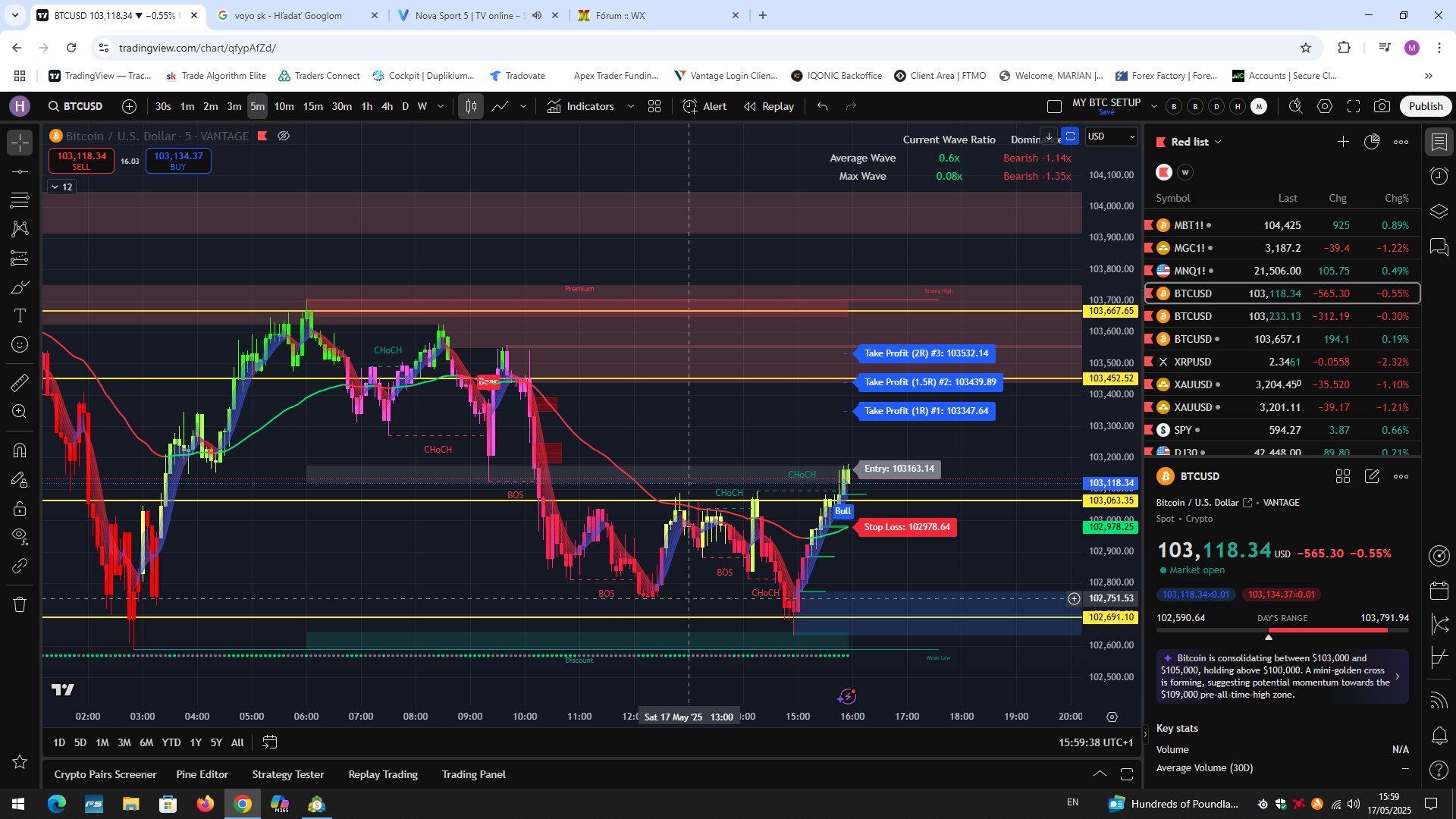The image size is (1456, 819).
Task: Open the Red list watchlist dropdown
Action: 1219,142
